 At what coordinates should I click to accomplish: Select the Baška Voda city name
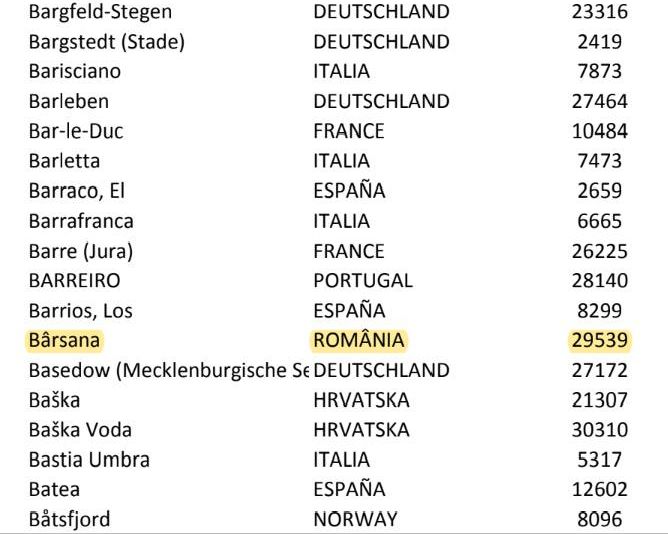80,430
